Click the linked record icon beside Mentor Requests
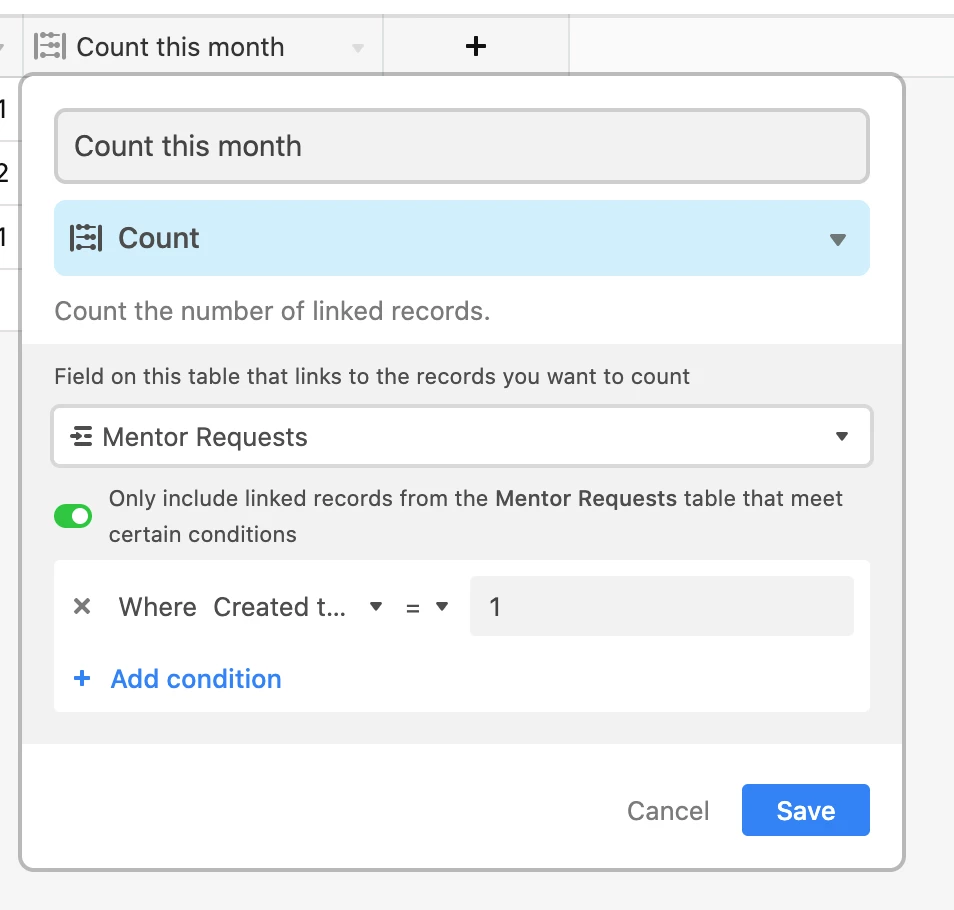The image size is (954, 910). point(82,436)
